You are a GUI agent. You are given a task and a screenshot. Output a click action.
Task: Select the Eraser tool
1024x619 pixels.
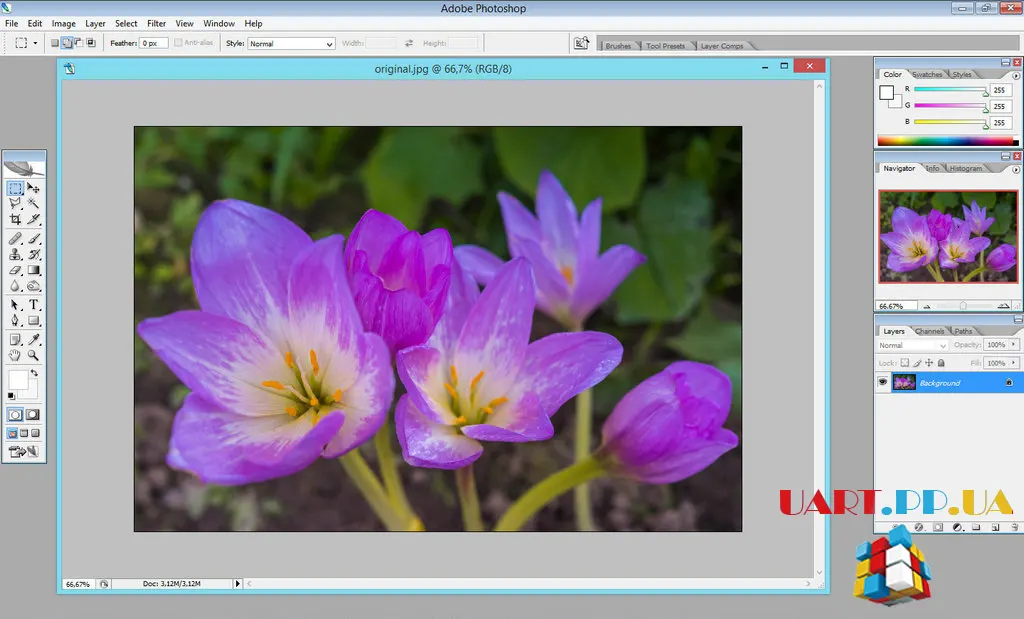[x=15, y=270]
